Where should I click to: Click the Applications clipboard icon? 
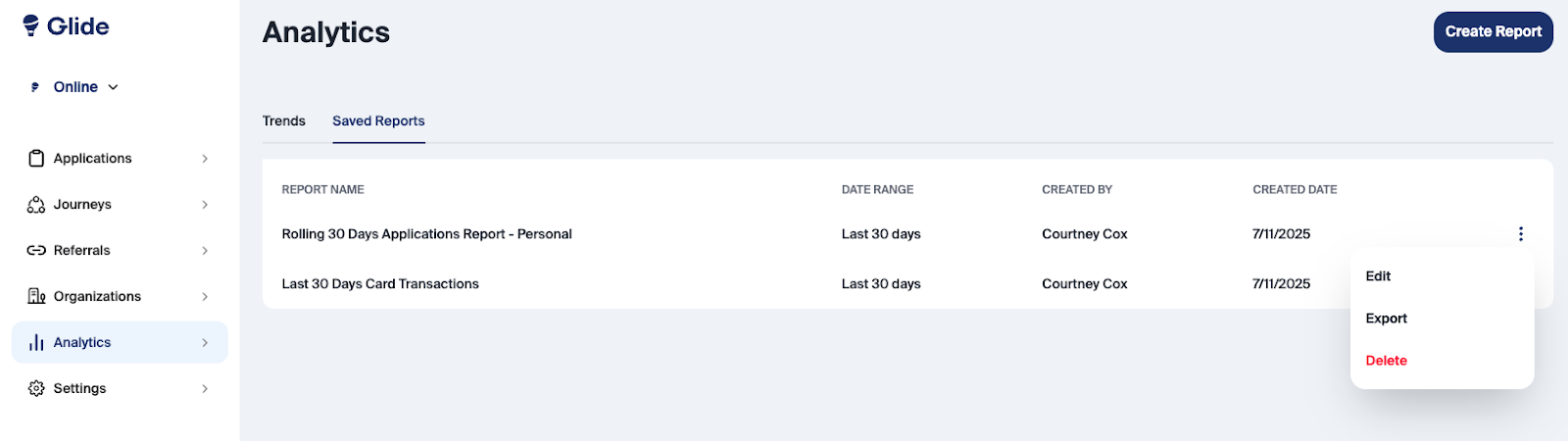click(x=36, y=159)
